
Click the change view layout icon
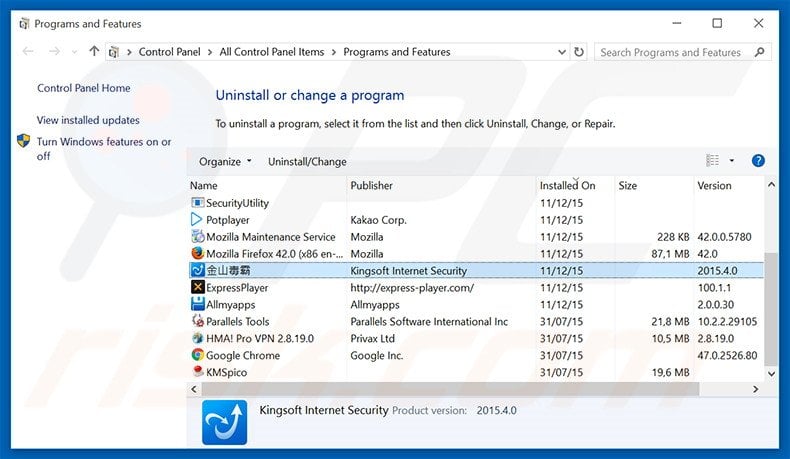coord(712,161)
